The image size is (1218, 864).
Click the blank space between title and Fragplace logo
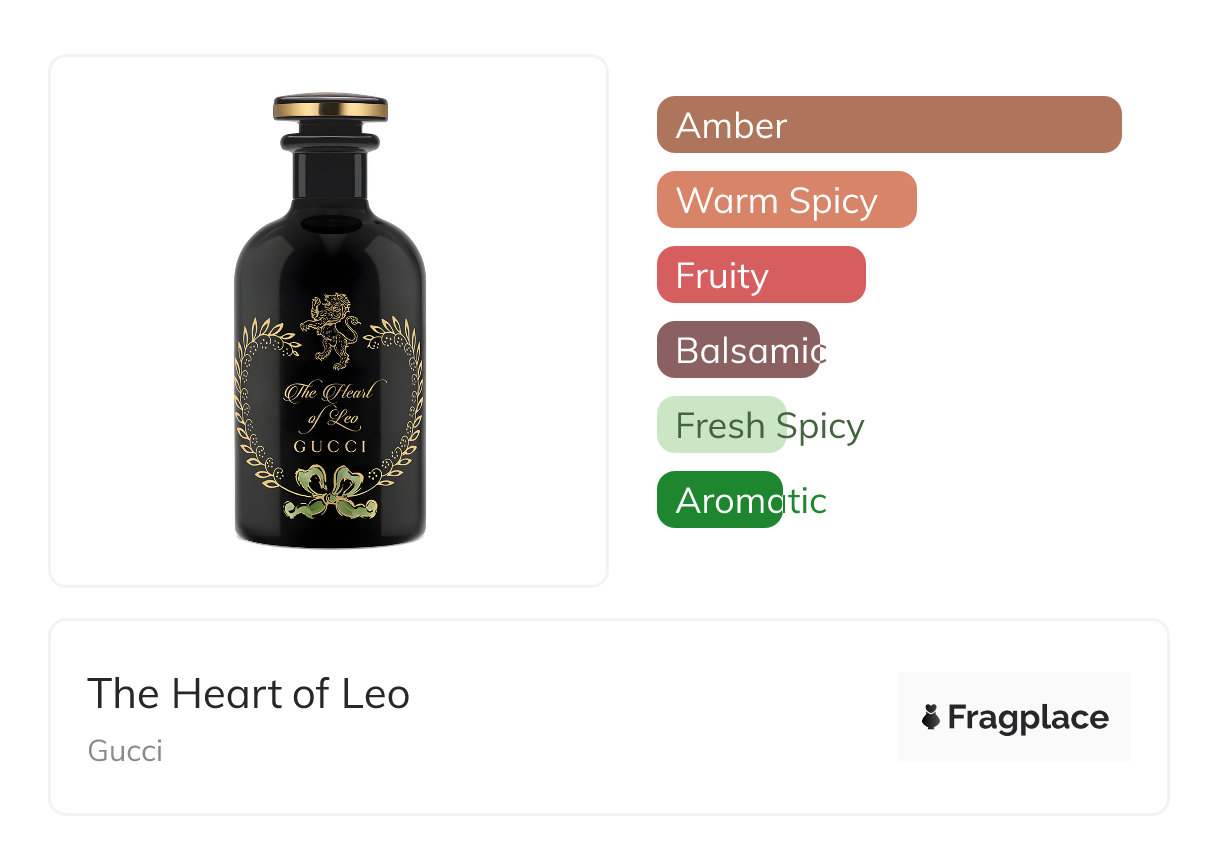tap(650, 717)
